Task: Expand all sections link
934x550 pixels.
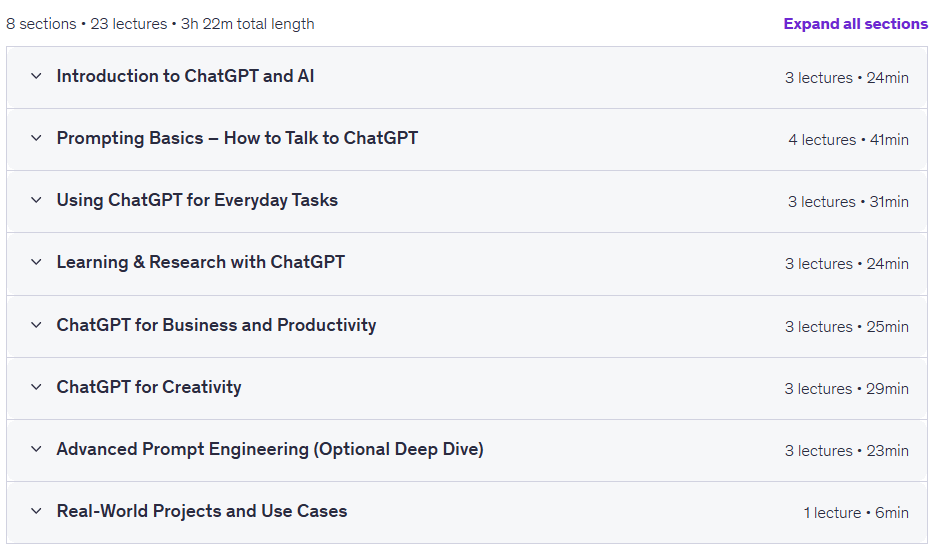Action: click(x=855, y=24)
